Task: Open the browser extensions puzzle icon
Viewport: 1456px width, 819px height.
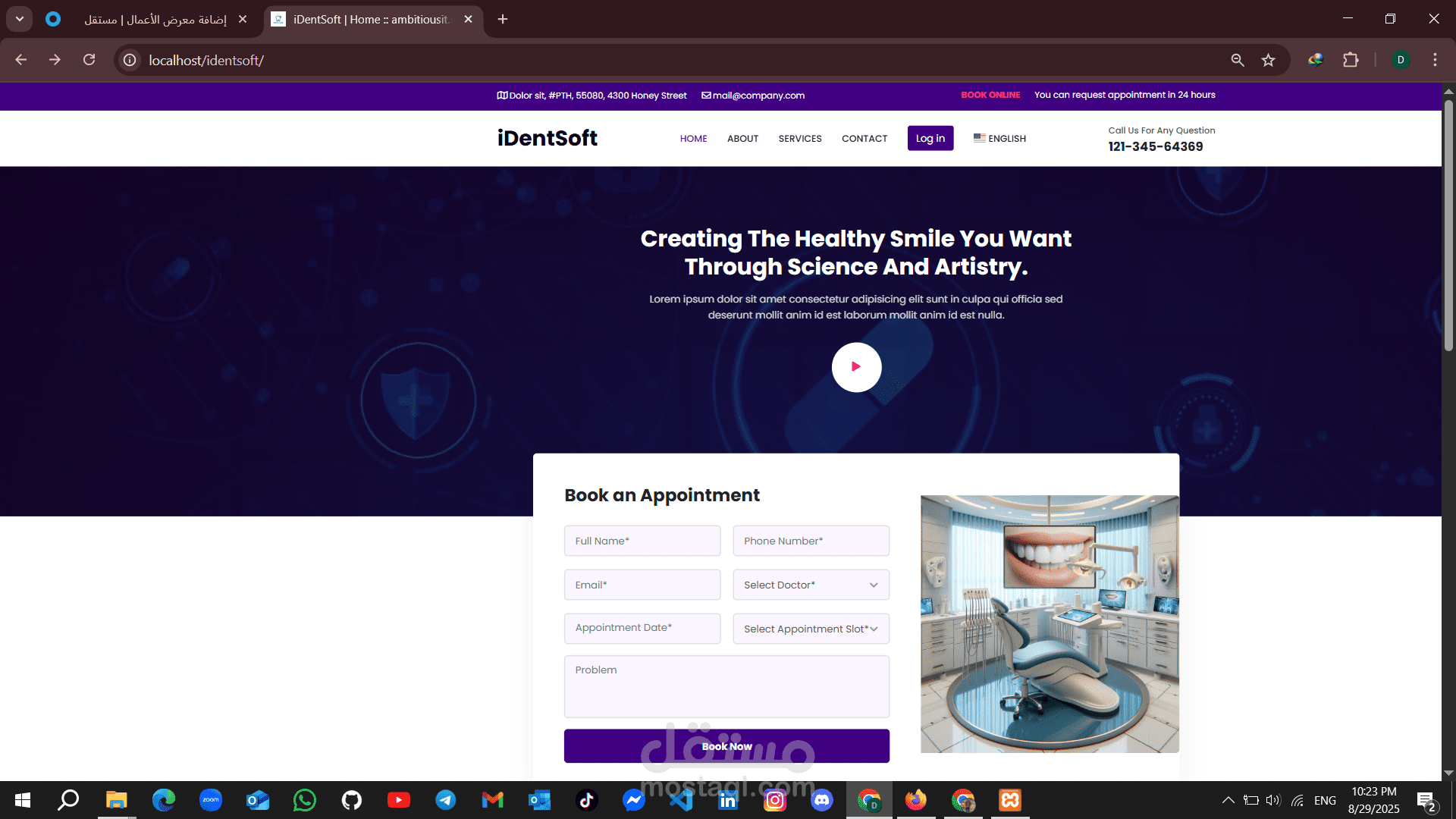Action: [x=1351, y=60]
